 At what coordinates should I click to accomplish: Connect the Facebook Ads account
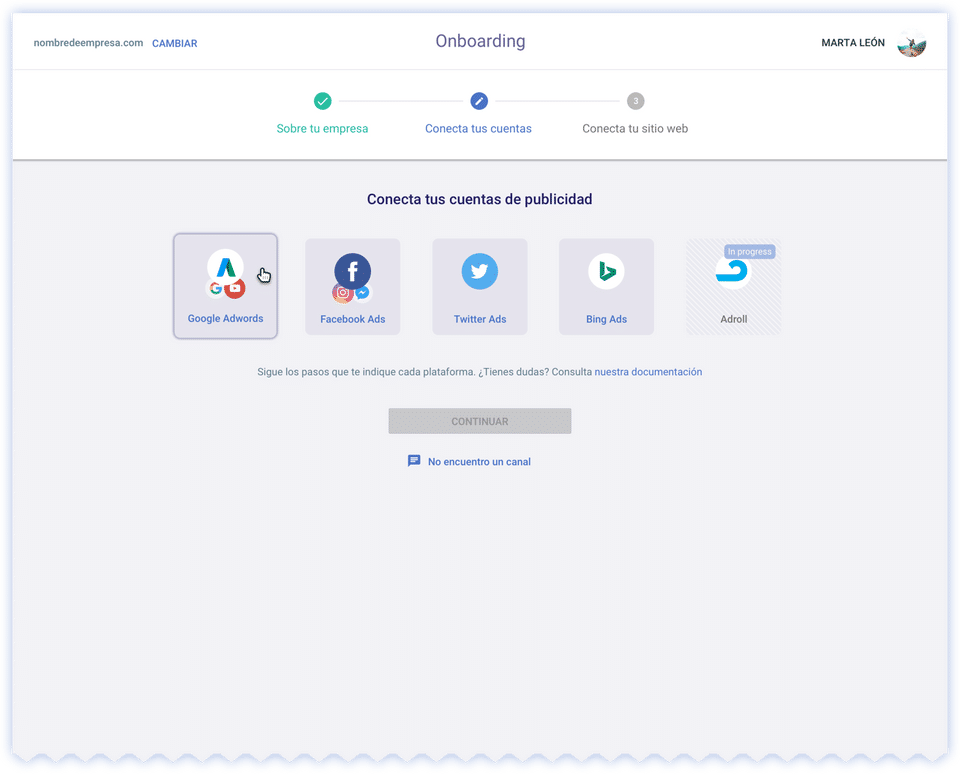pos(353,287)
